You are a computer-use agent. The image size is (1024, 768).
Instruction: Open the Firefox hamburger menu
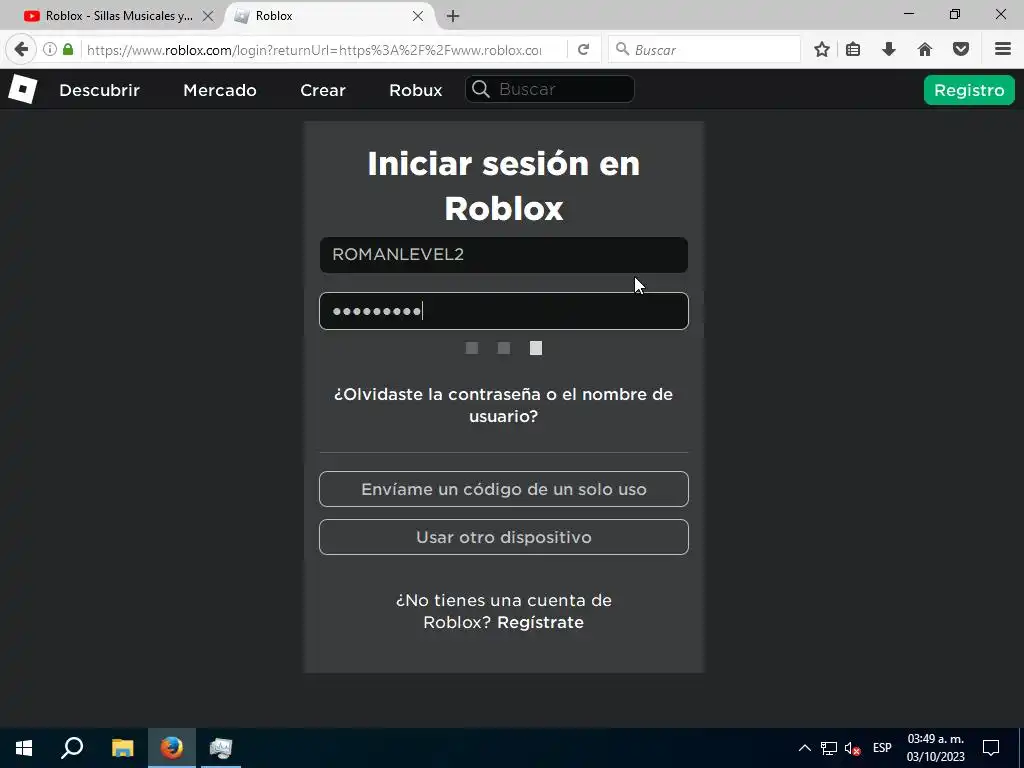(1003, 49)
